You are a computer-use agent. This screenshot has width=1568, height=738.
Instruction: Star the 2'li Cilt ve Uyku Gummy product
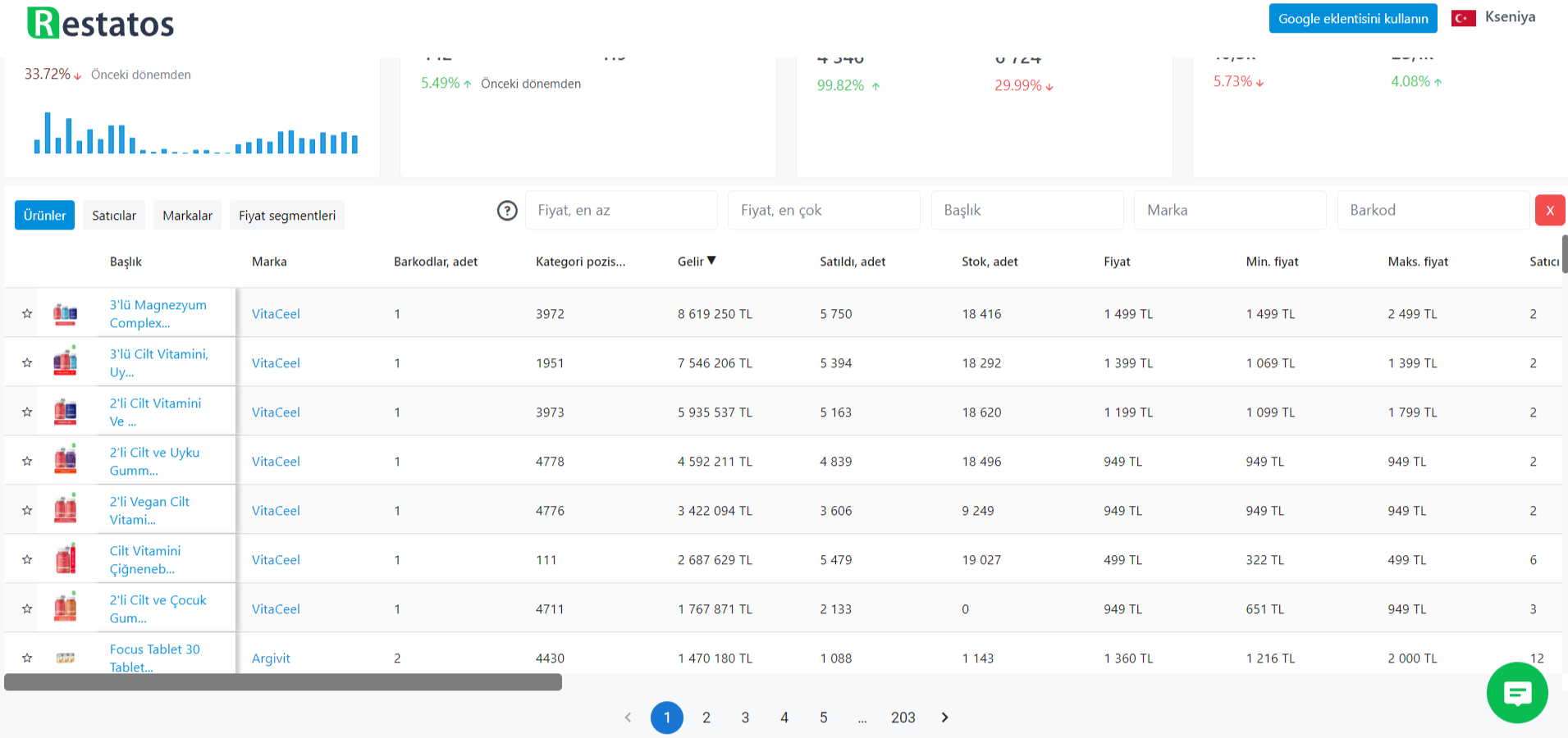(x=27, y=462)
